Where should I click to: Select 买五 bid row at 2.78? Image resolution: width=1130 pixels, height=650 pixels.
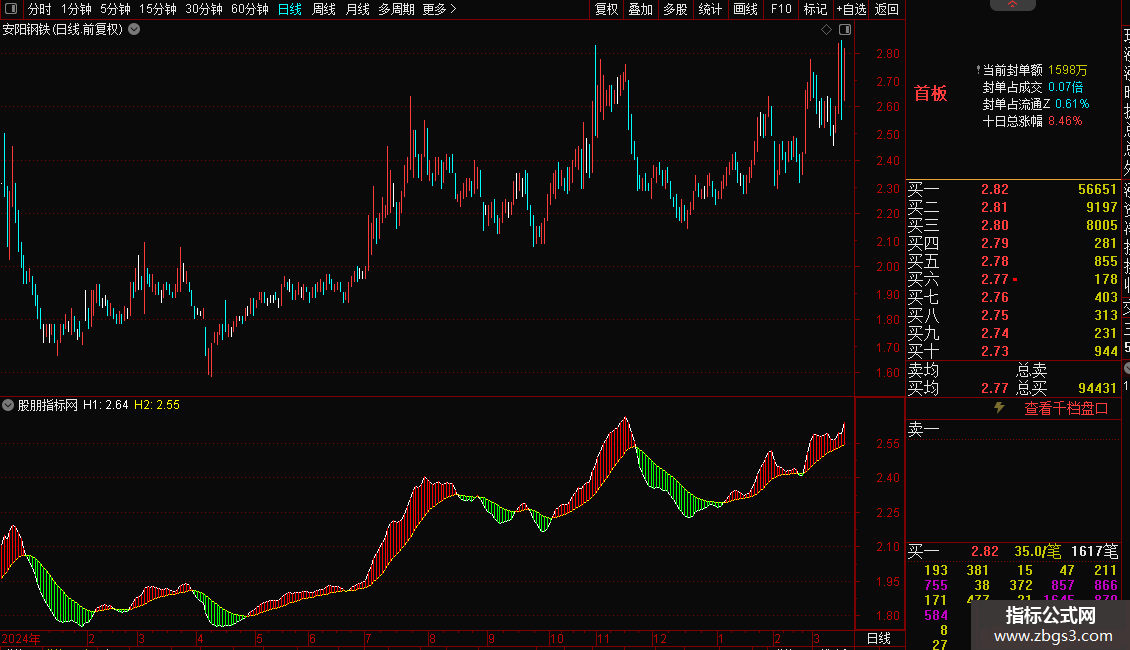point(1013,262)
